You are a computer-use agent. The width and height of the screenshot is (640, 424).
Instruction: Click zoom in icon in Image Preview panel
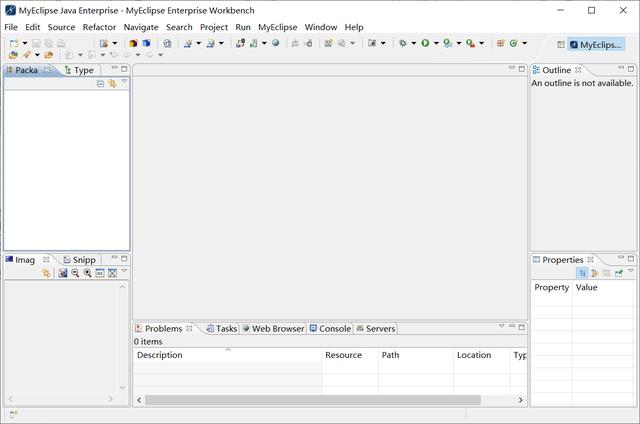pos(87,273)
